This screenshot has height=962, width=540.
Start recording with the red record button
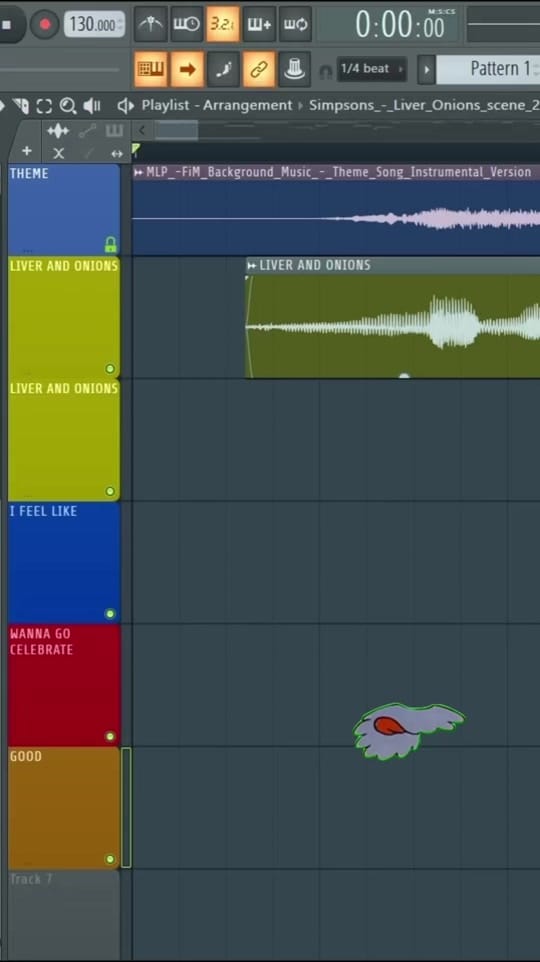pyautogui.click(x=45, y=25)
